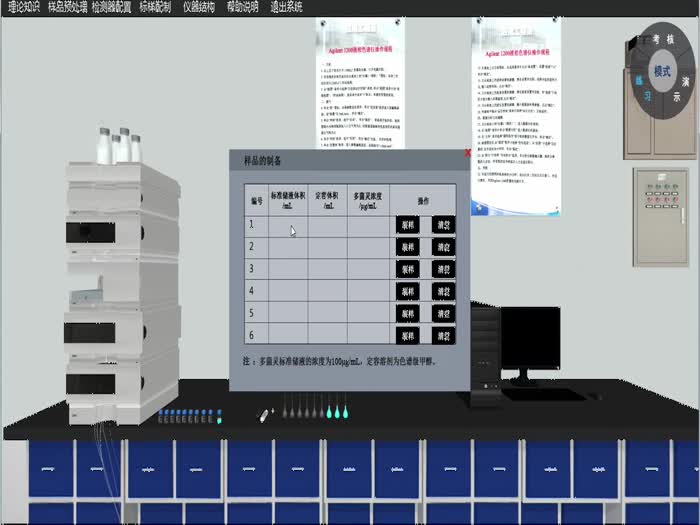
Task: Click 清空 button in row 6
Action: click(443, 335)
